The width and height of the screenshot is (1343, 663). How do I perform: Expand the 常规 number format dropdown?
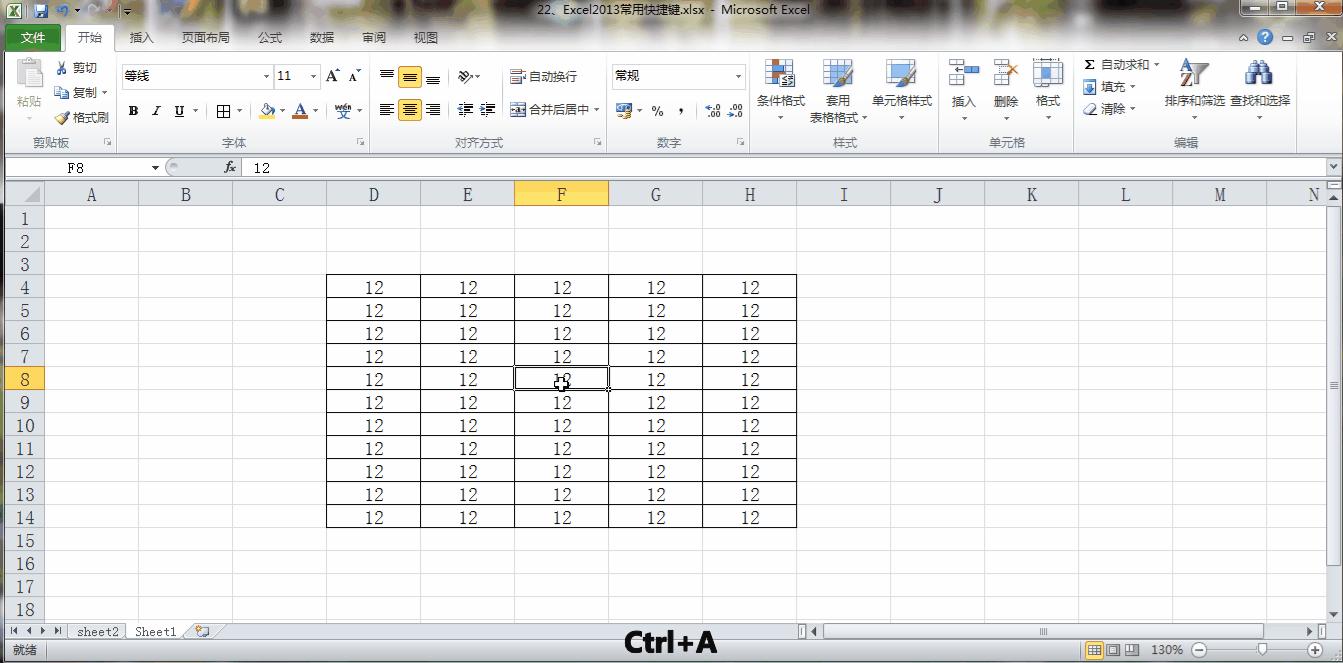(738, 76)
